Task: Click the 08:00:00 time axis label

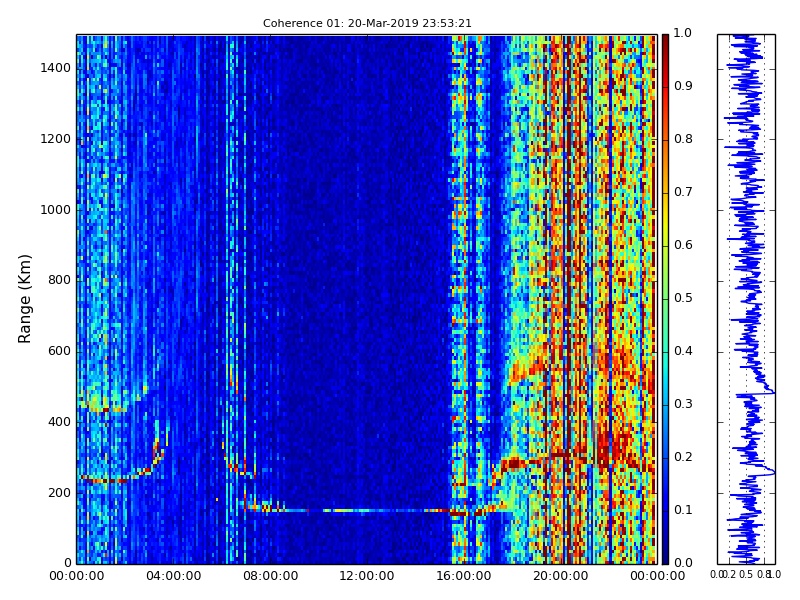Action: coord(270,576)
